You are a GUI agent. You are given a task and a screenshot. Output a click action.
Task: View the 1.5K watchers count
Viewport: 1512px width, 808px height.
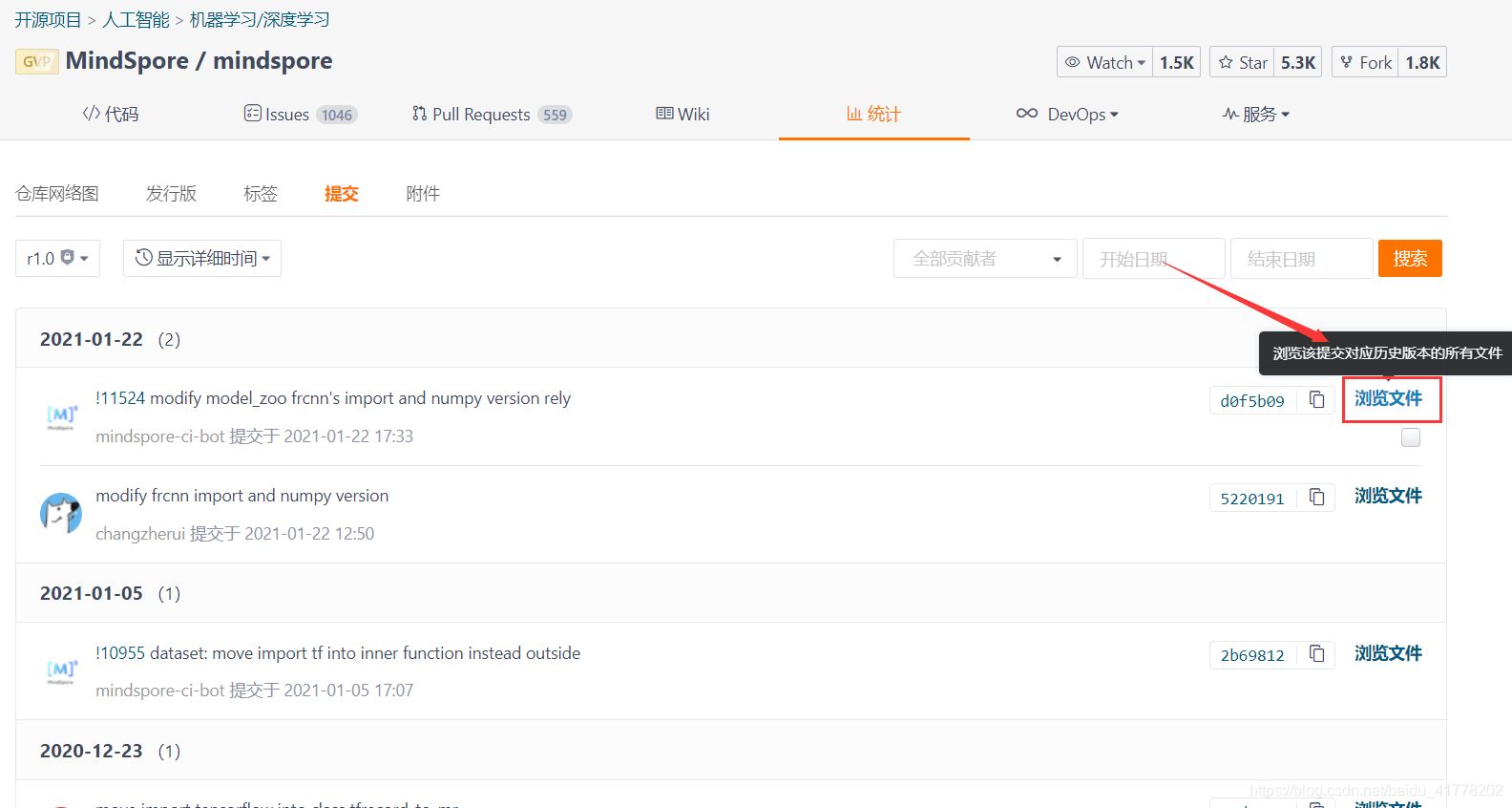pos(1177,62)
